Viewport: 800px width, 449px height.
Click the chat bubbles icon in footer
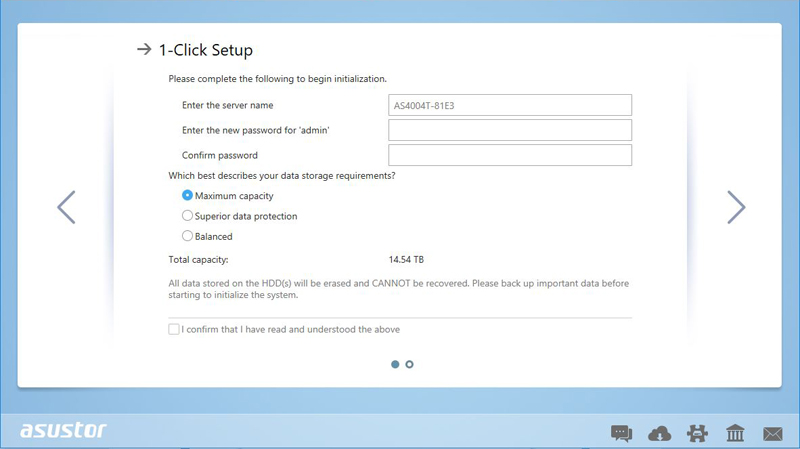point(621,433)
